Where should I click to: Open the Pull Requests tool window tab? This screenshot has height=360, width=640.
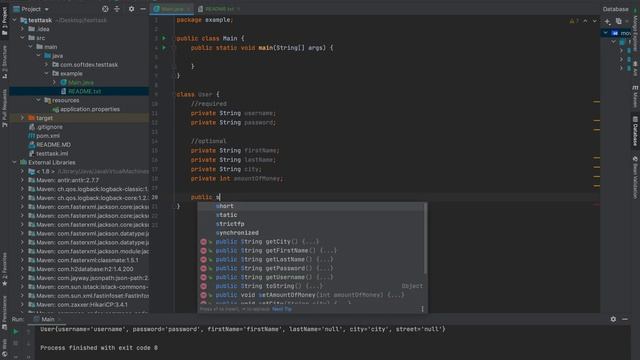[x=4, y=107]
